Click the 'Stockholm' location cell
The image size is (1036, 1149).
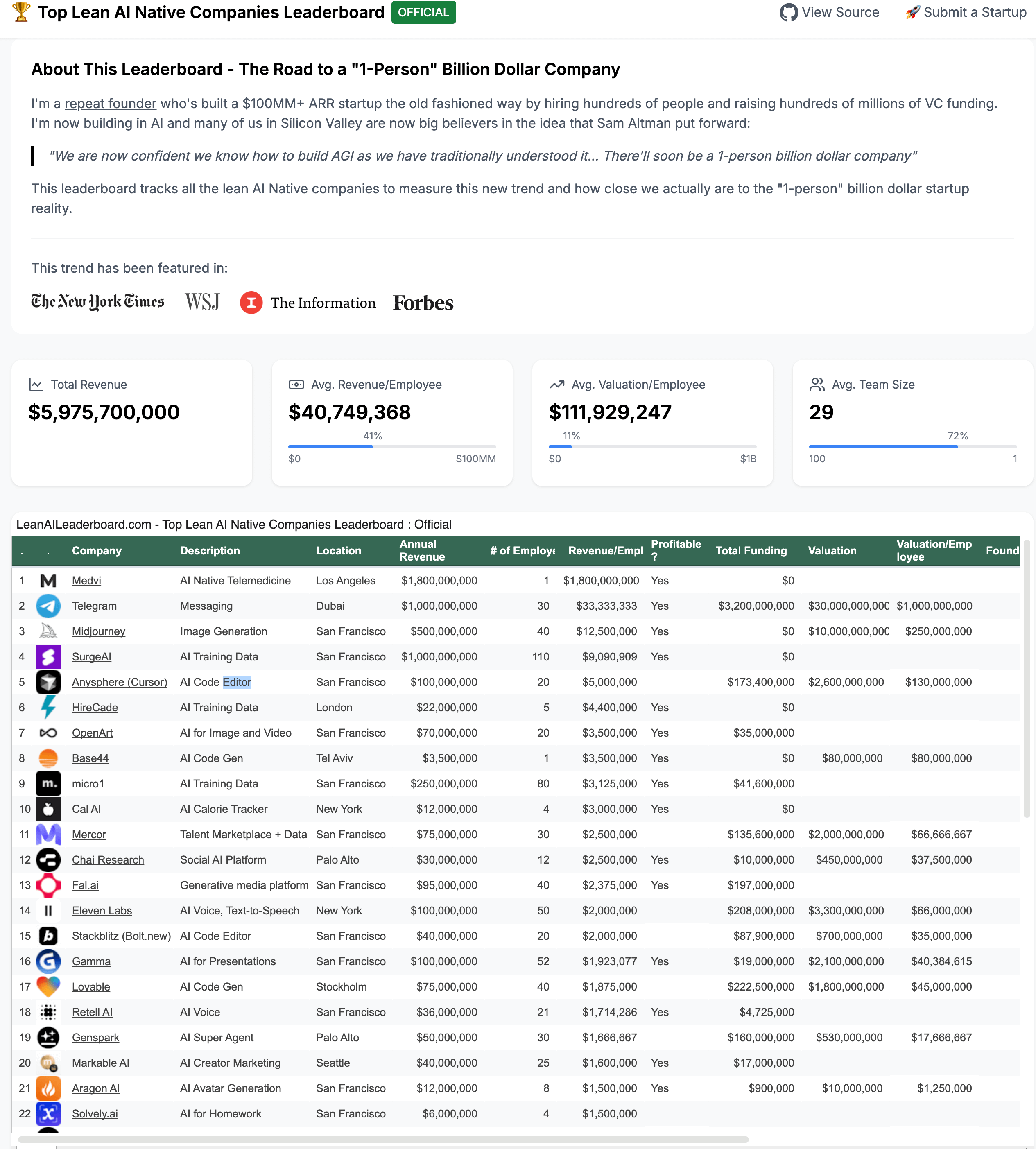(x=342, y=987)
